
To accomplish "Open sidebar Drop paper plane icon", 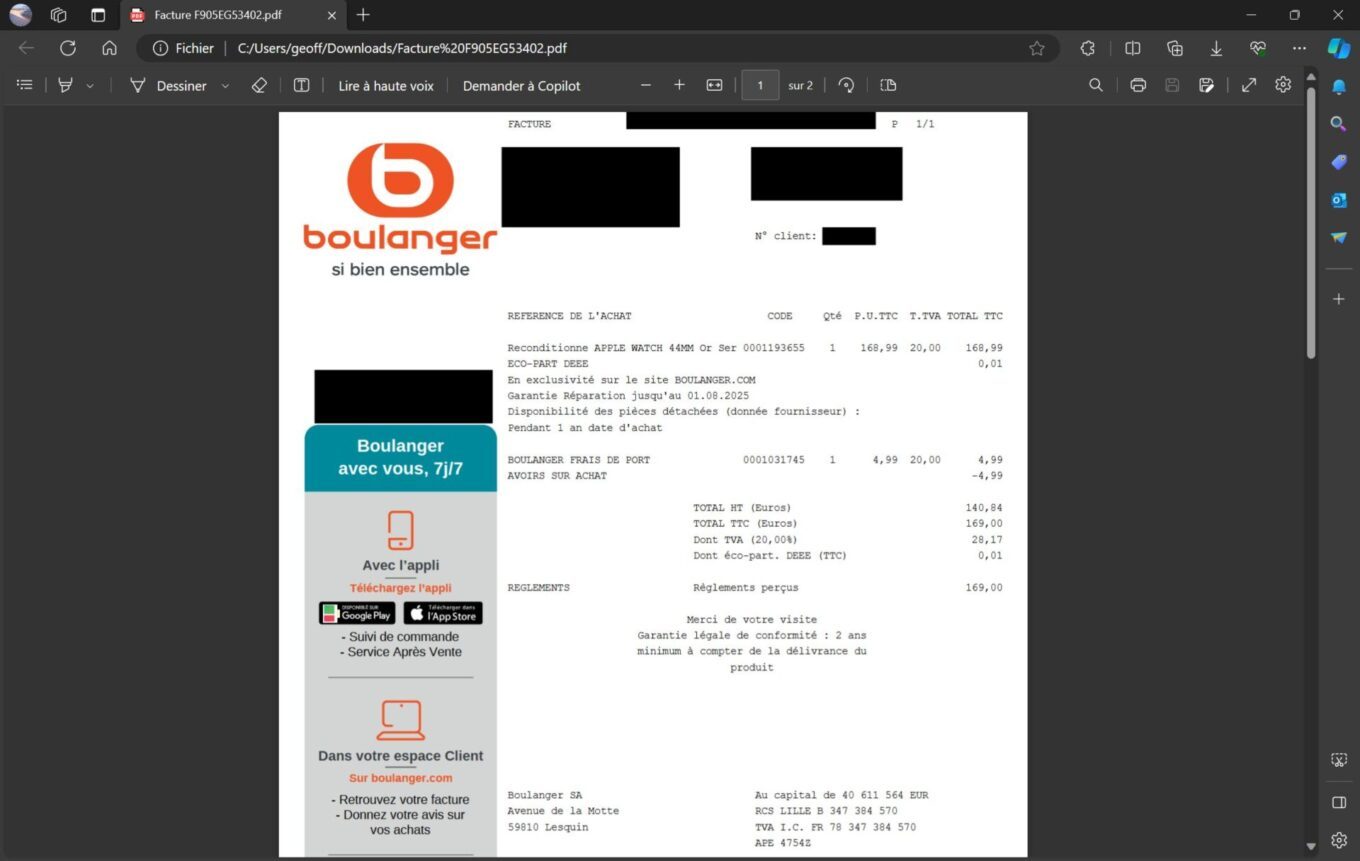I will tap(1339, 238).
